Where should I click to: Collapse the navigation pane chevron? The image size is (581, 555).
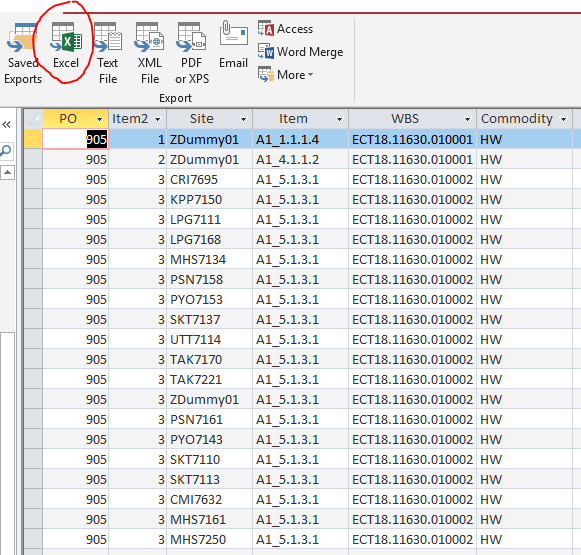(x=6, y=124)
